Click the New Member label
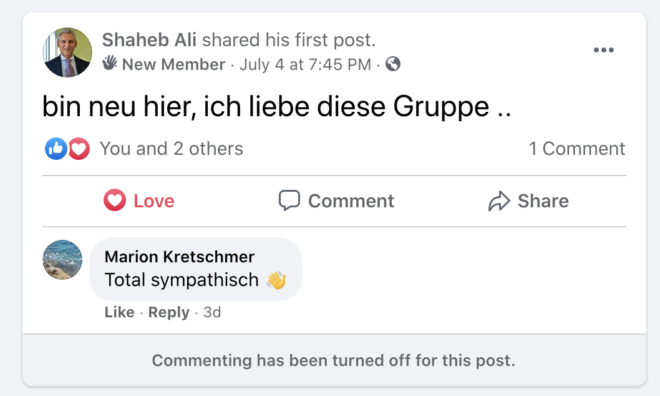The height and width of the screenshot is (396, 660). tap(173, 64)
